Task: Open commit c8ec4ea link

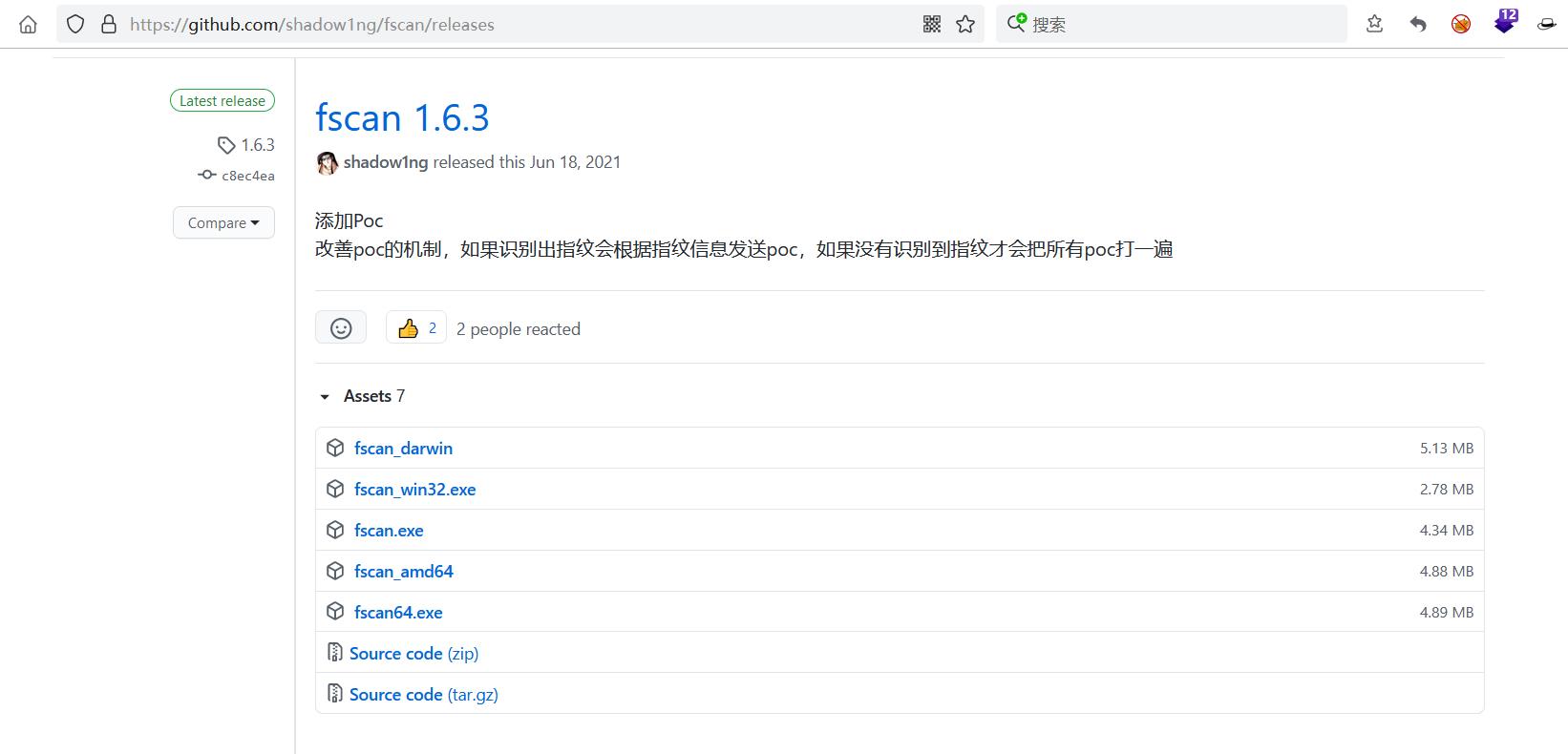Action: coord(248,176)
